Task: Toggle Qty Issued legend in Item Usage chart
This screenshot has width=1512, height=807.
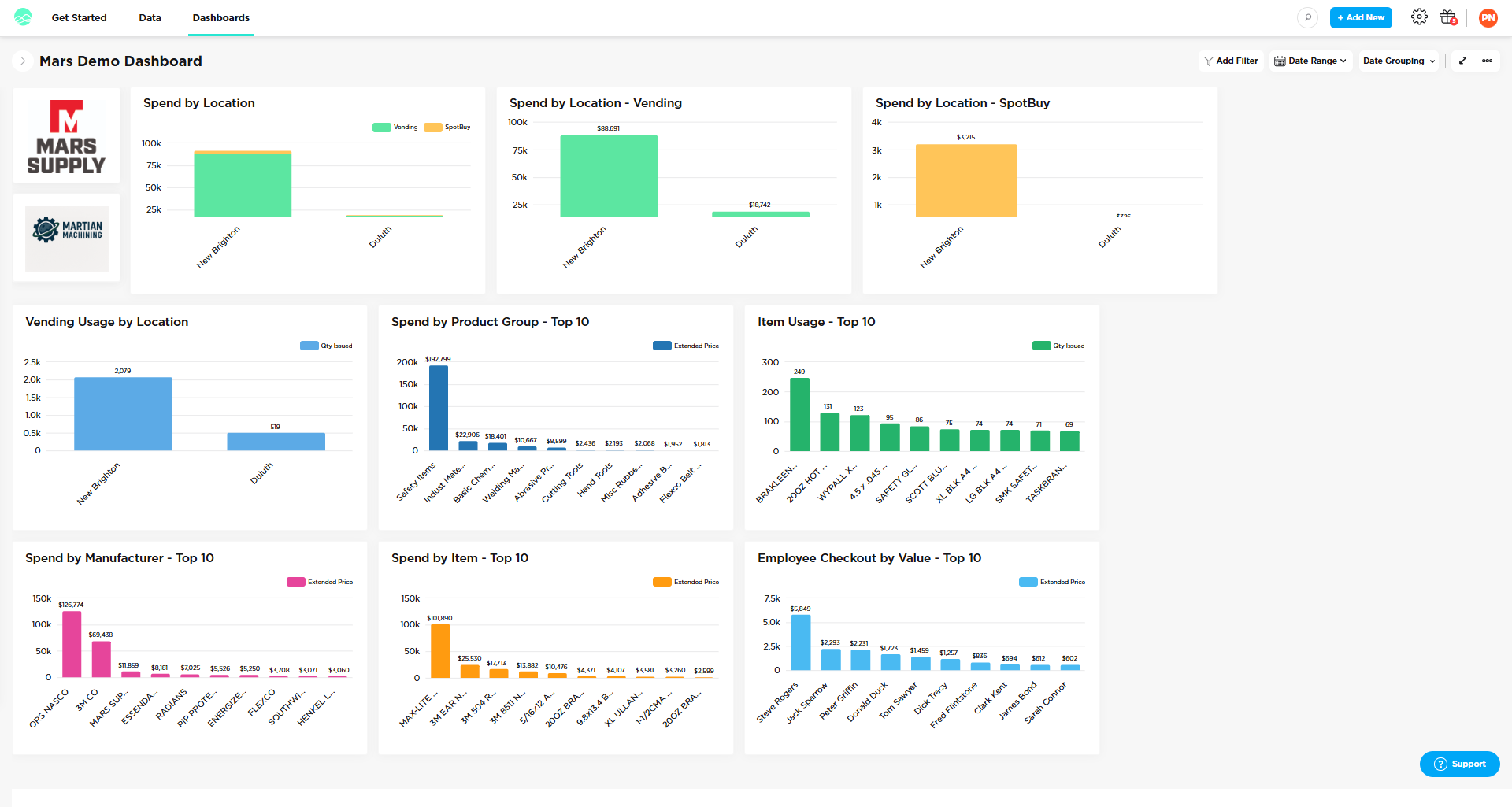Action: (1058, 346)
